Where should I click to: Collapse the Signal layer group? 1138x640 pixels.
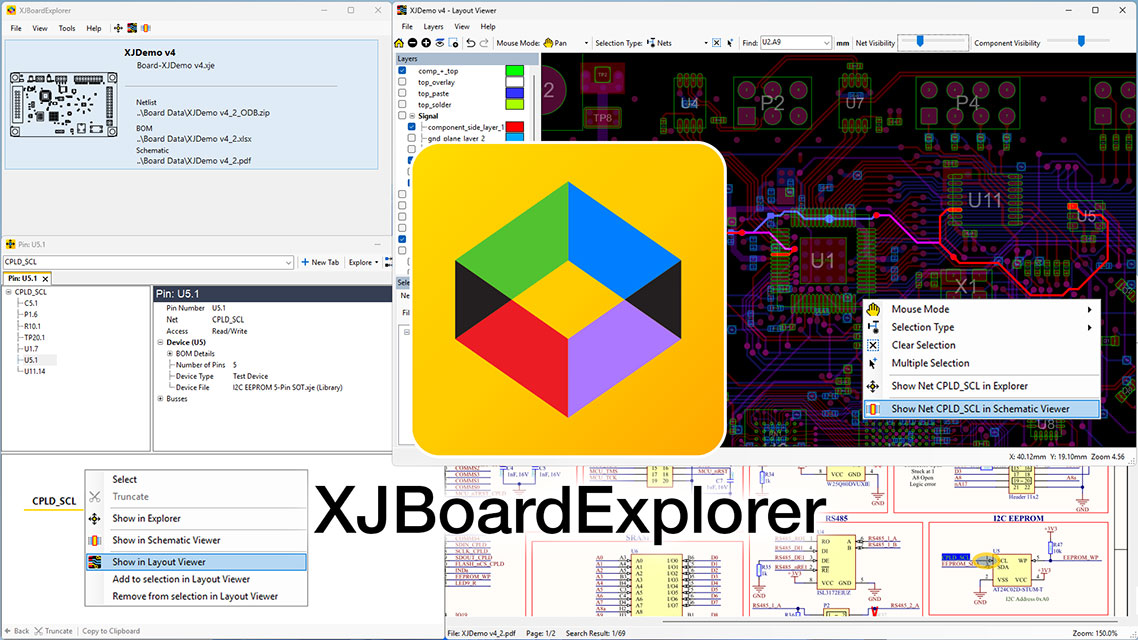(x=412, y=116)
